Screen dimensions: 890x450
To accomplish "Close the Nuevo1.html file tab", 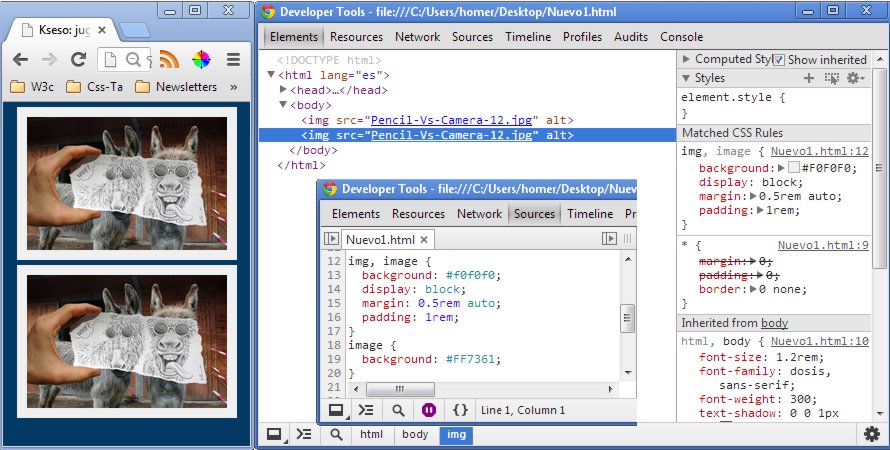I will pos(424,239).
